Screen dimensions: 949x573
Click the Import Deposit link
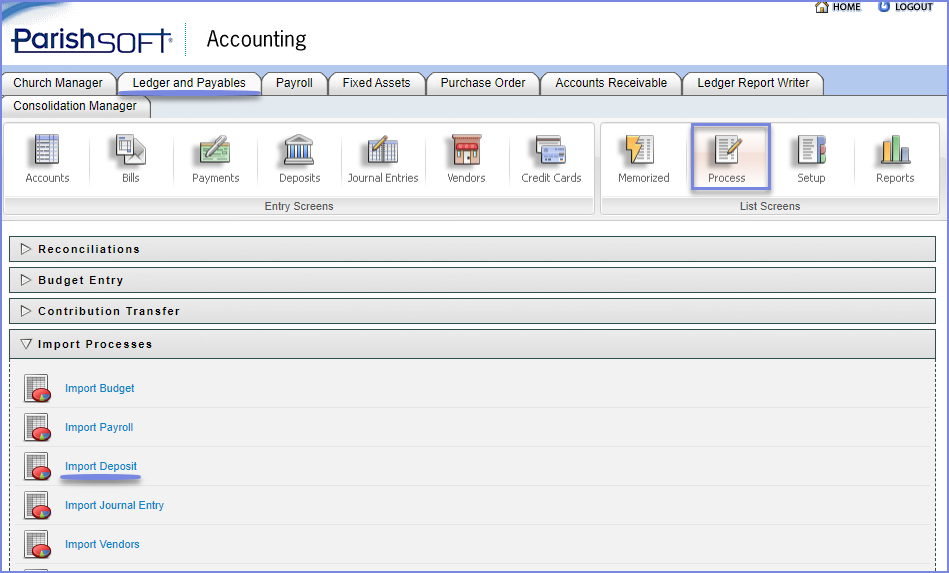101,467
